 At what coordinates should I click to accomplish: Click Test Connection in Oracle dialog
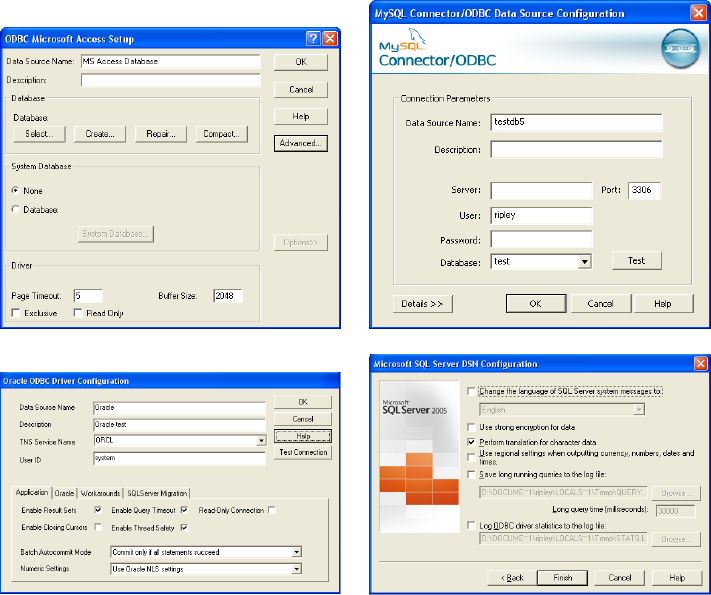pyautogui.click(x=303, y=453)
